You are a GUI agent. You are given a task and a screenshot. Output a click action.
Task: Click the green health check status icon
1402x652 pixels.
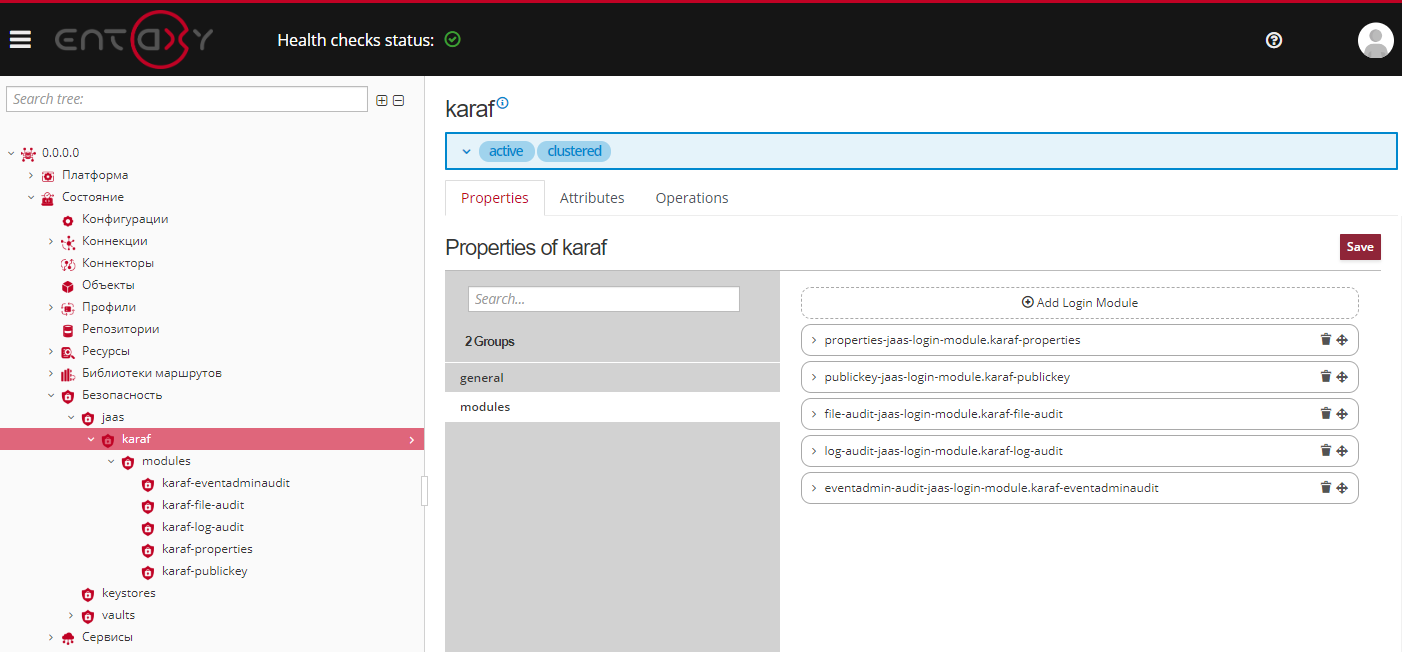[452, 40]
